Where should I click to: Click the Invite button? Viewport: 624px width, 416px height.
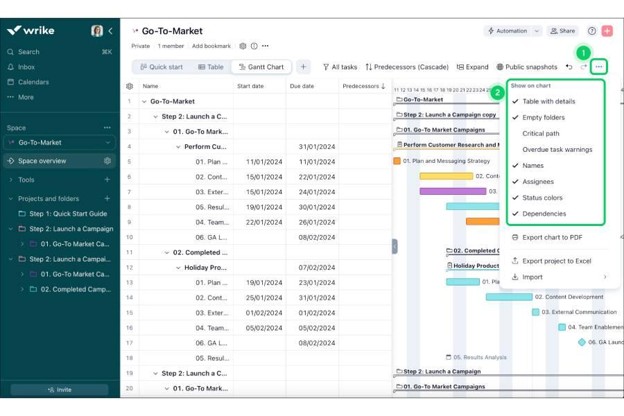tap(59, 390)
